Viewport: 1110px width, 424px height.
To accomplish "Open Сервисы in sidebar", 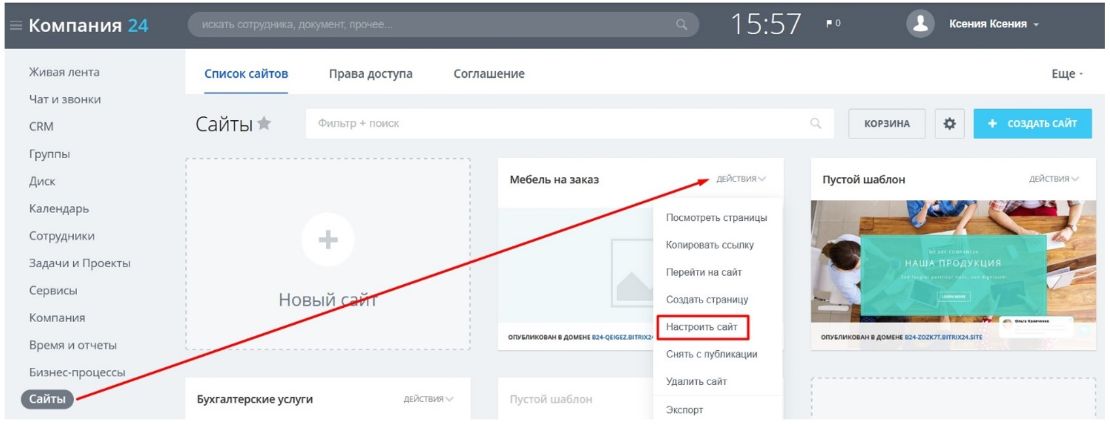I will coord(53,290).
